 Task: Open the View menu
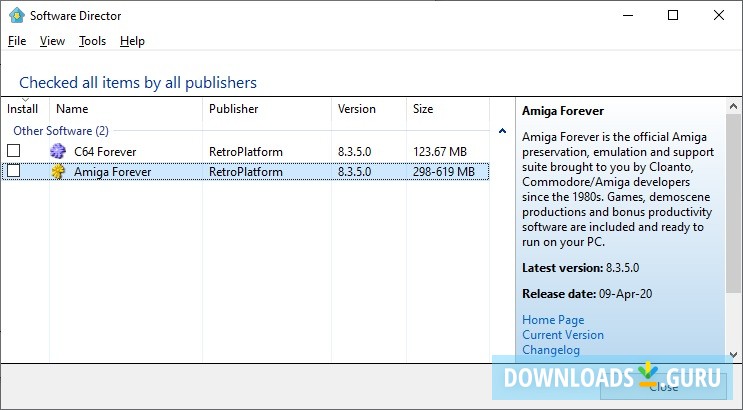pos(52,41)
